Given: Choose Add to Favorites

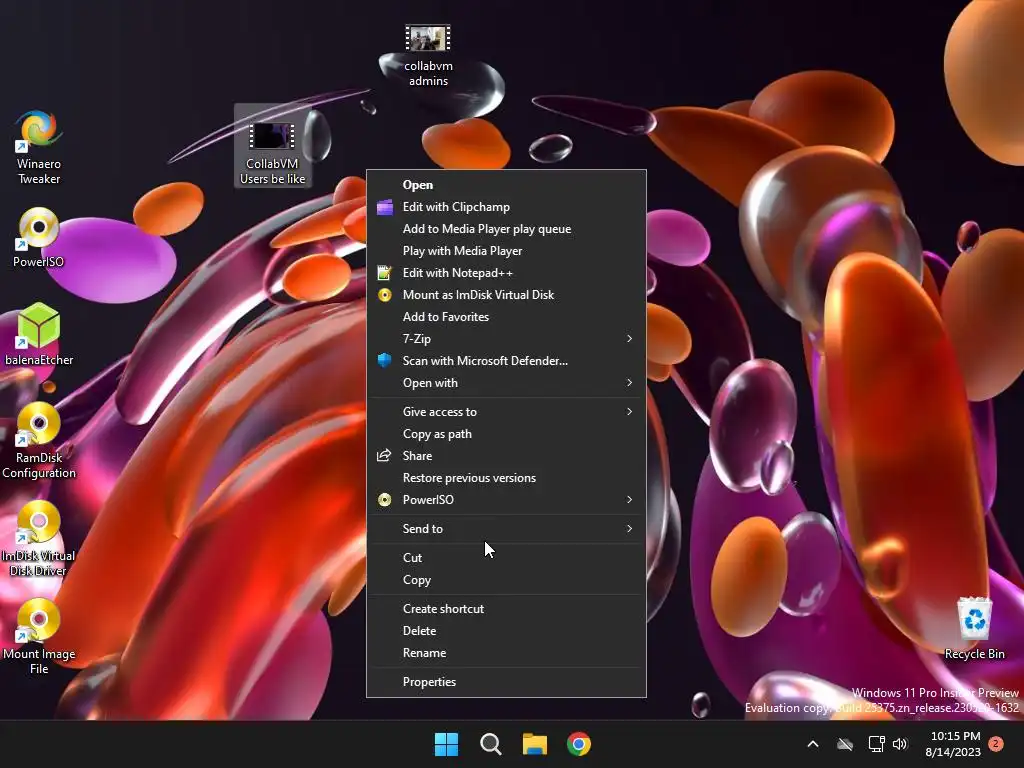Looking at the screenshot, I should 506,317.
